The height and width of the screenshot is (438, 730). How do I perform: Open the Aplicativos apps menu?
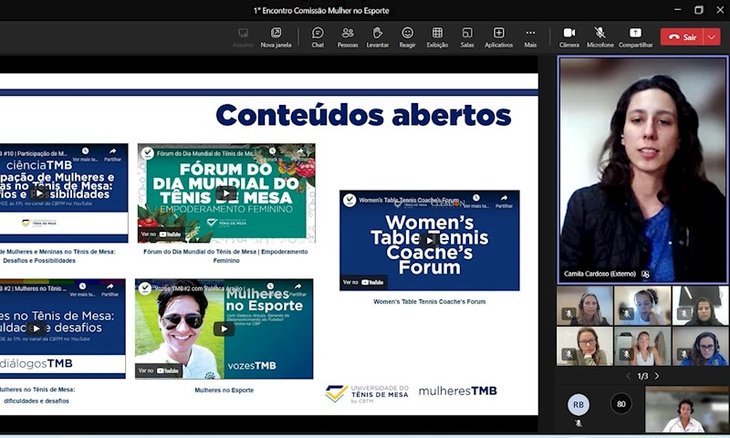pyautogui.click(x=499, y=37)
